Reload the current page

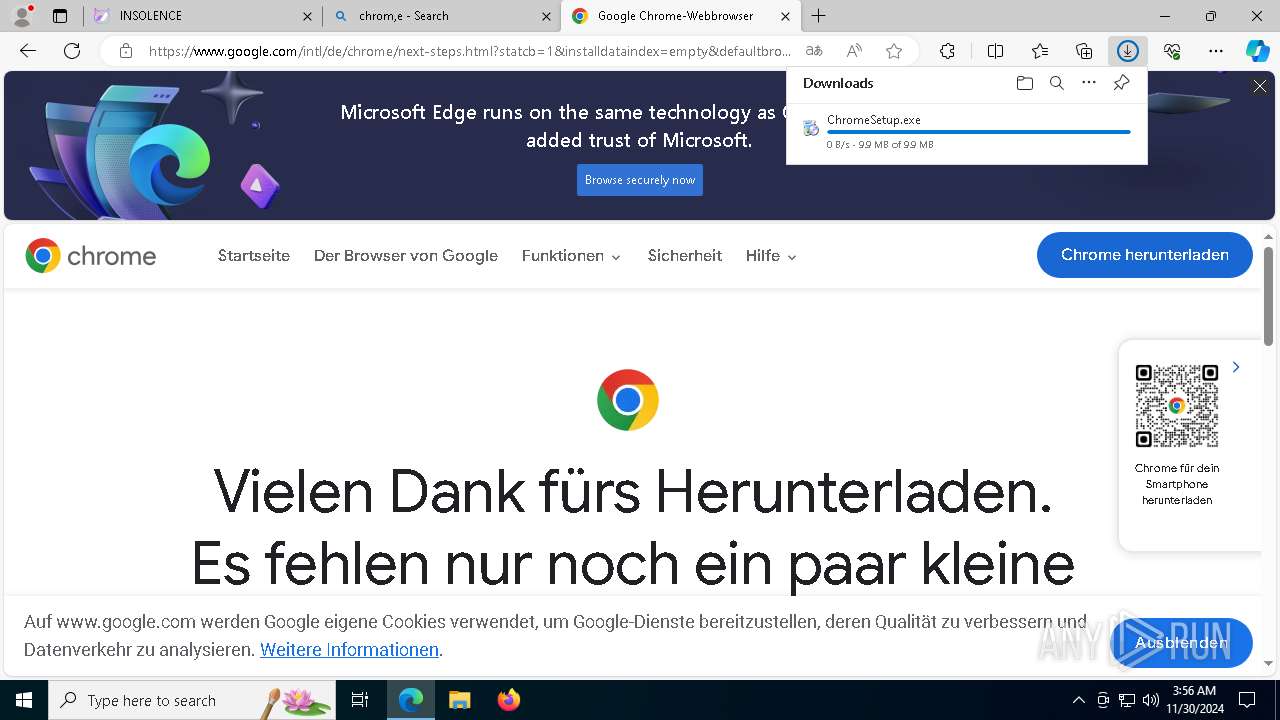pyautogui.click(x=72, y=51)
